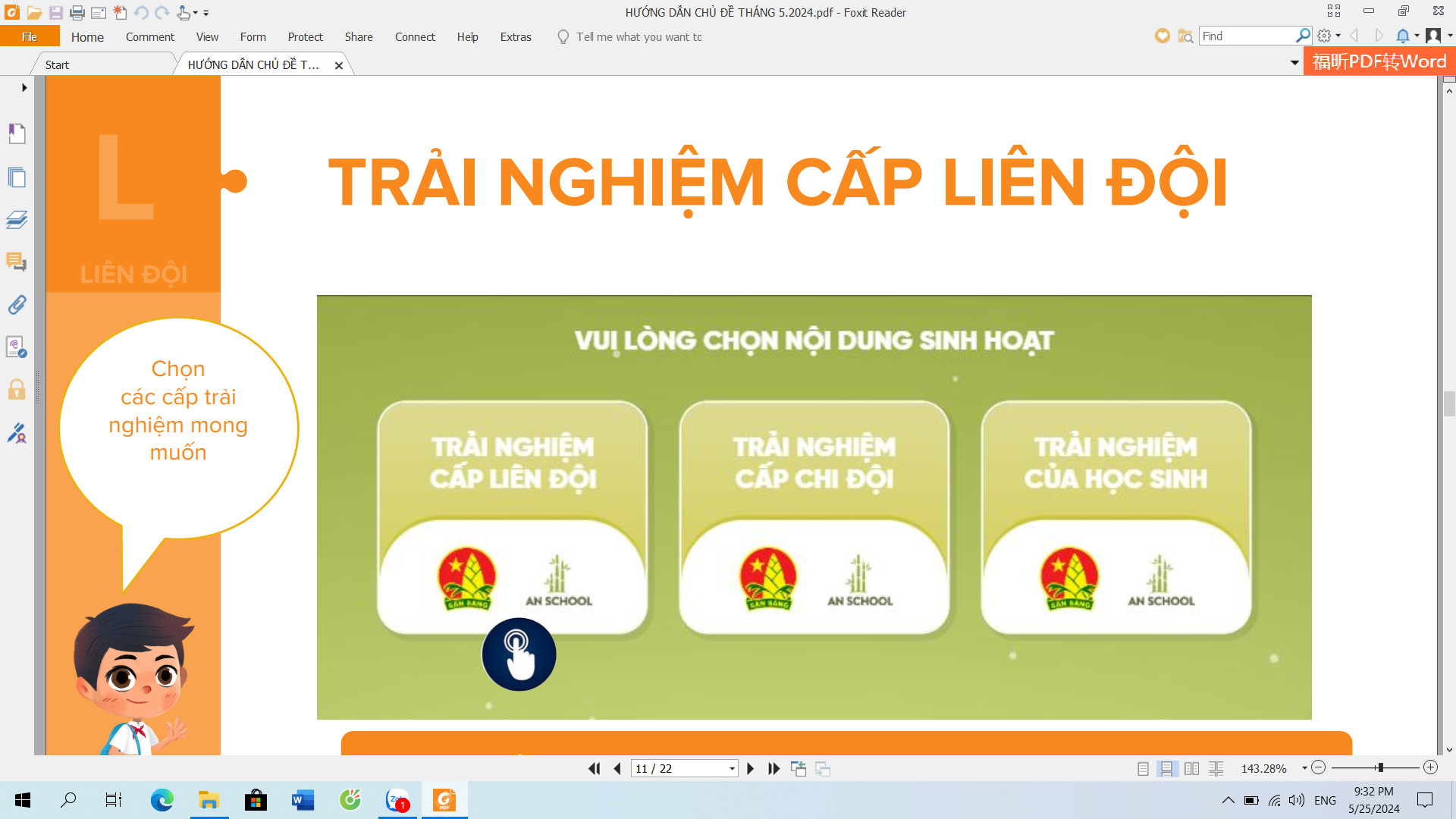Click the Find search field
The height and width of the screenshot is (819, 1456).
1245,36
